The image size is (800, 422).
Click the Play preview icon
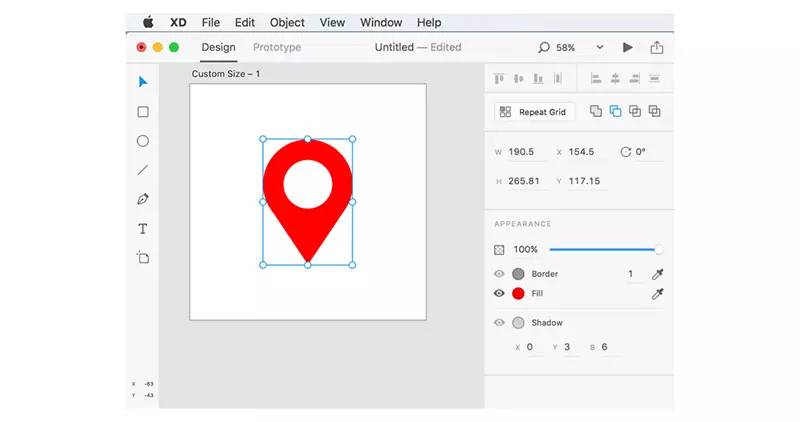point(628,47)
